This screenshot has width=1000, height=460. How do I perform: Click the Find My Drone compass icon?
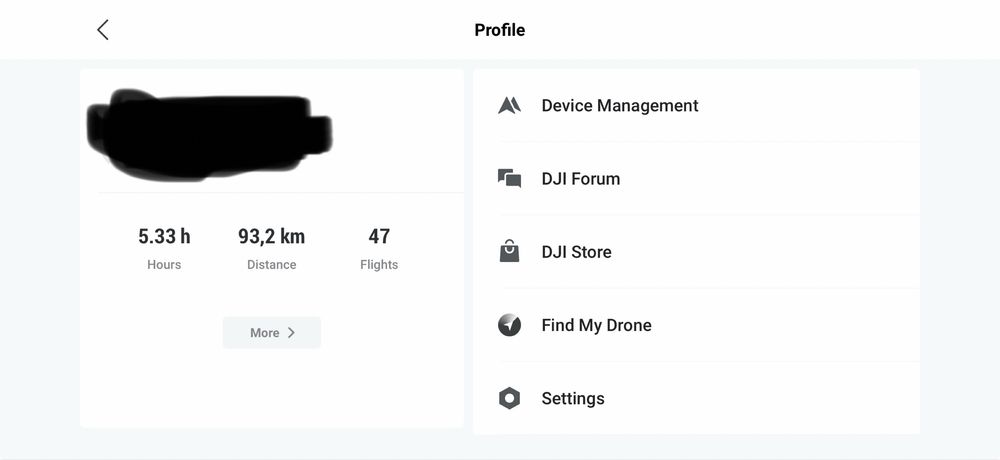[509, 325]
